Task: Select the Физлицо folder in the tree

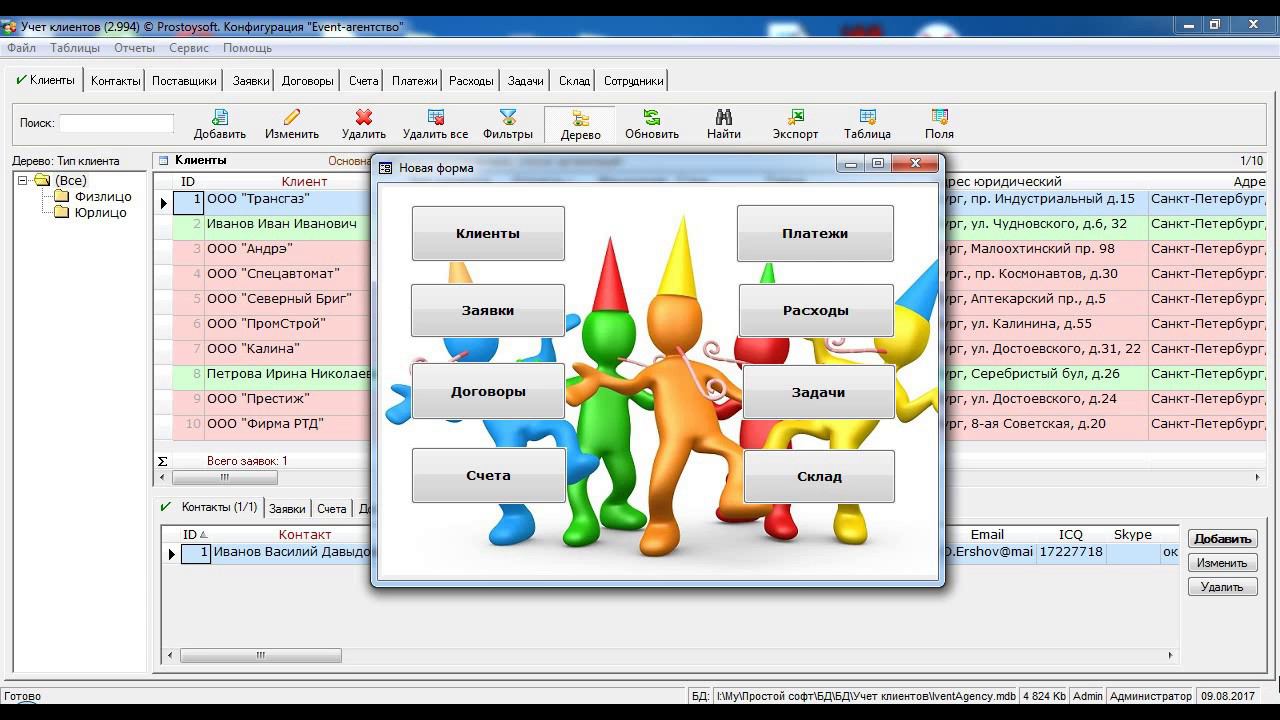Action: (103, 197)
